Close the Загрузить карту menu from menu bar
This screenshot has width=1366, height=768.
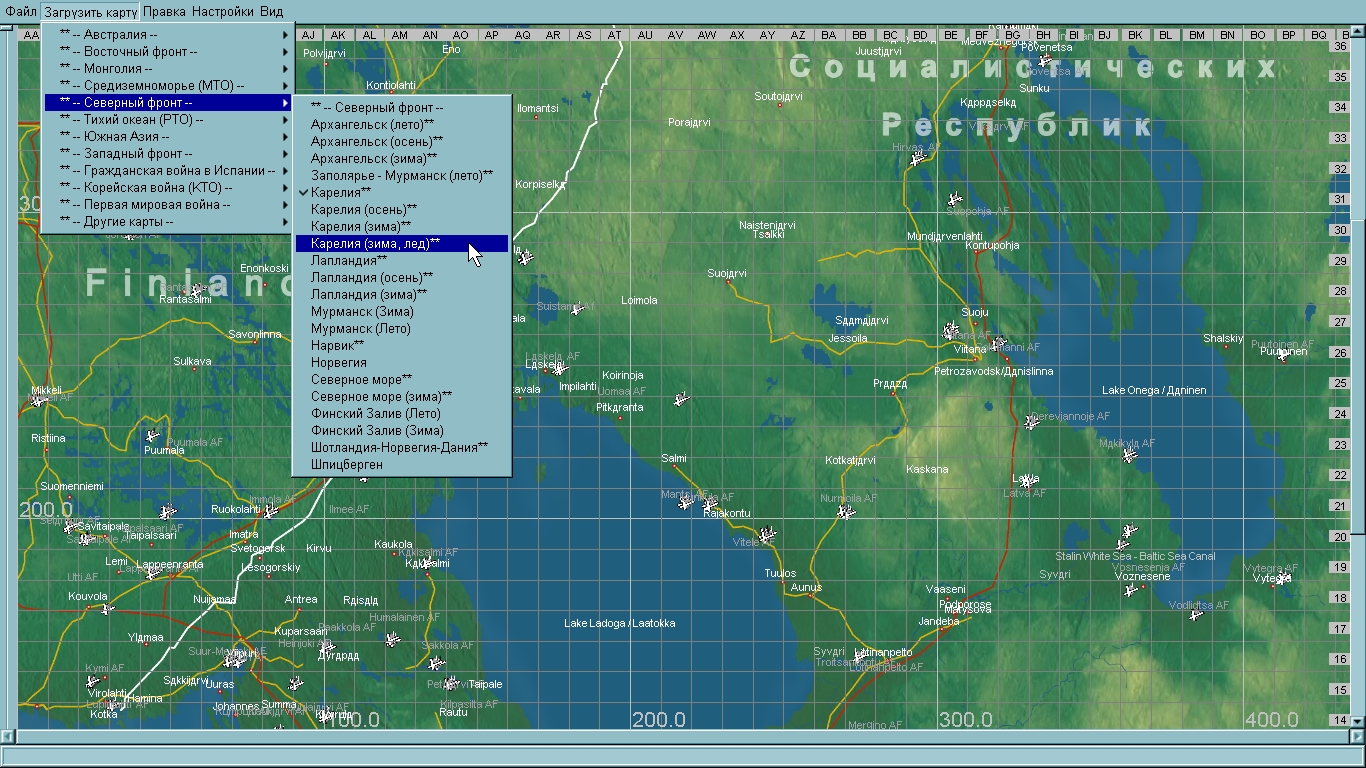(91, 12)
